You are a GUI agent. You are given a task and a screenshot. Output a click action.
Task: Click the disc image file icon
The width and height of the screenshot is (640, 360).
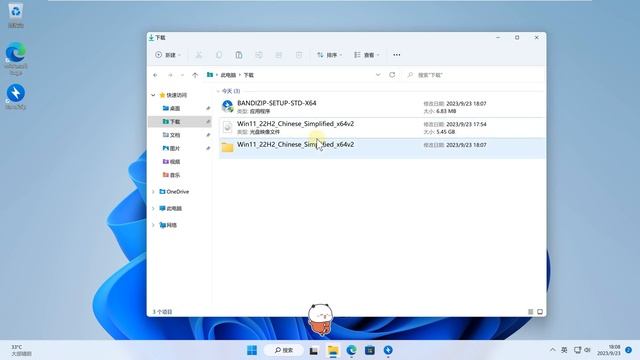tap(227, 127)
